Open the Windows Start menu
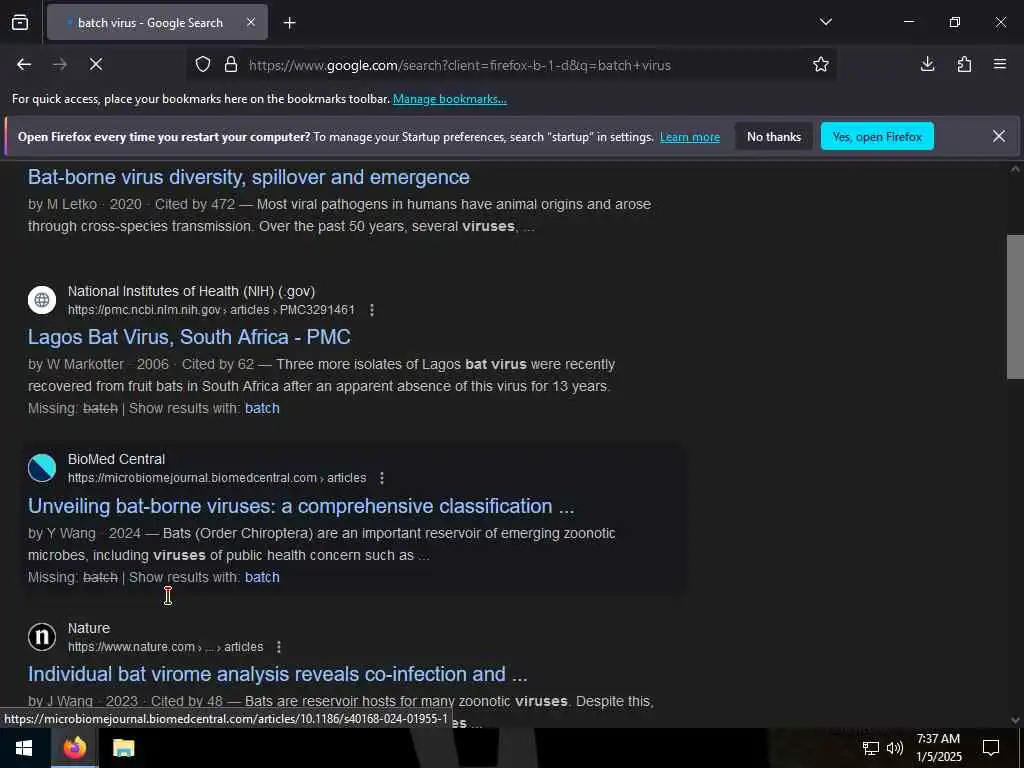Screen dimensions: 1024x768 point(24,748)
